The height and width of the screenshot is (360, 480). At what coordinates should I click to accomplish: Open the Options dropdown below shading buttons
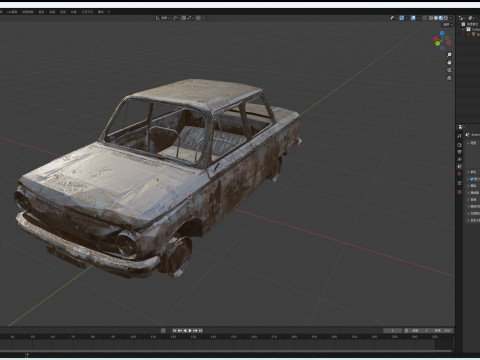447,25
